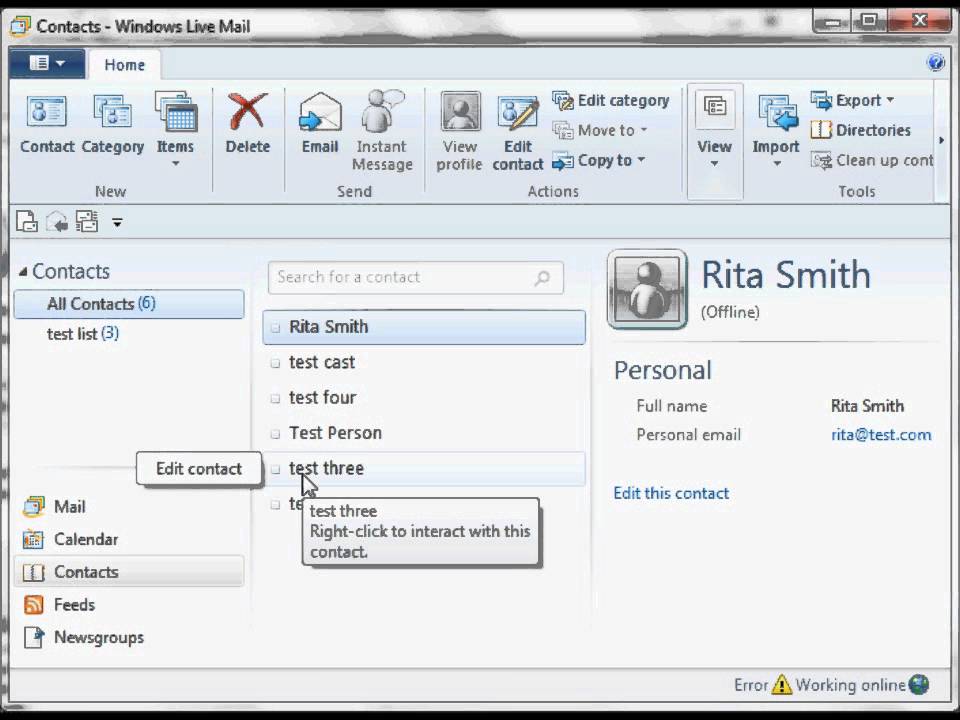The image size is (960, 720).
Task: Open Directories
Action: click(861, 130)
